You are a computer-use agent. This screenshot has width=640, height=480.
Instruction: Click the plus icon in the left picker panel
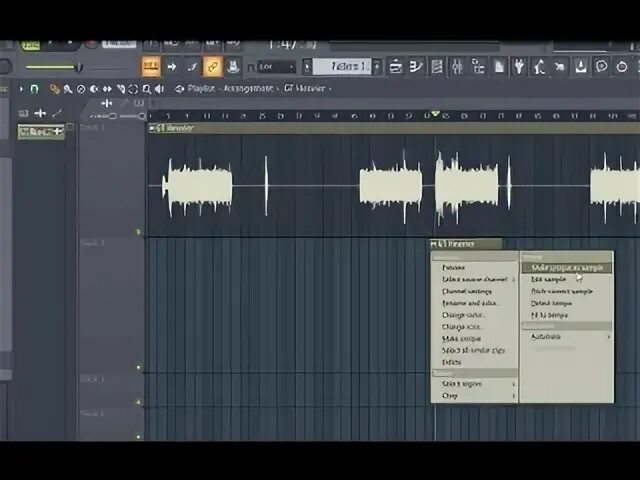coord(40,113)
